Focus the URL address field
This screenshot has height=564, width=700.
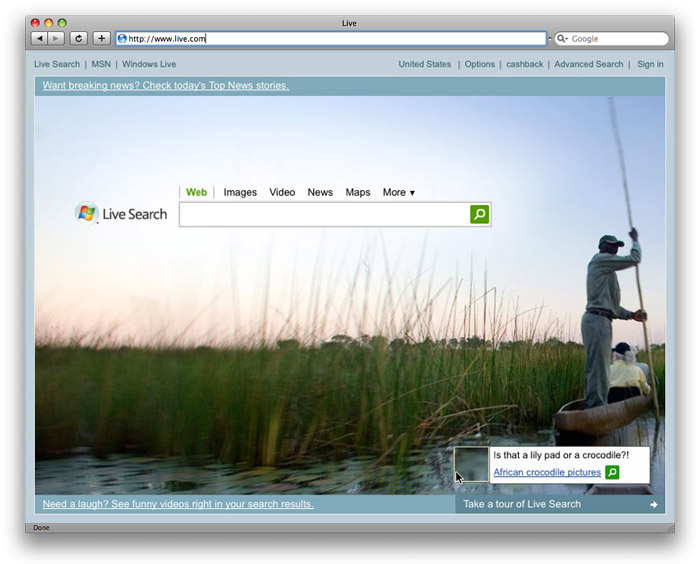point(331,39)
